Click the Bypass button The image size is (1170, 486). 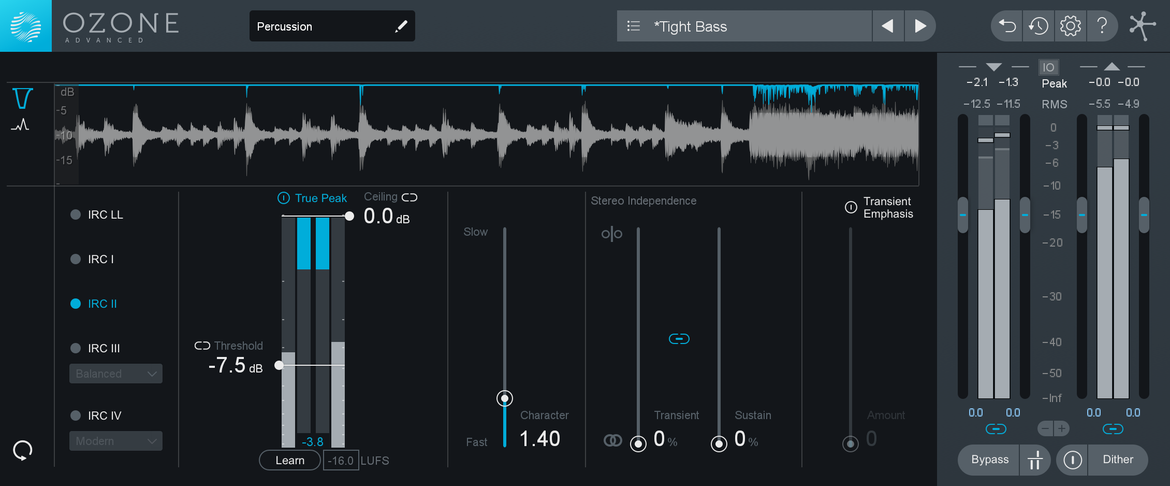[x=989, y=460]
